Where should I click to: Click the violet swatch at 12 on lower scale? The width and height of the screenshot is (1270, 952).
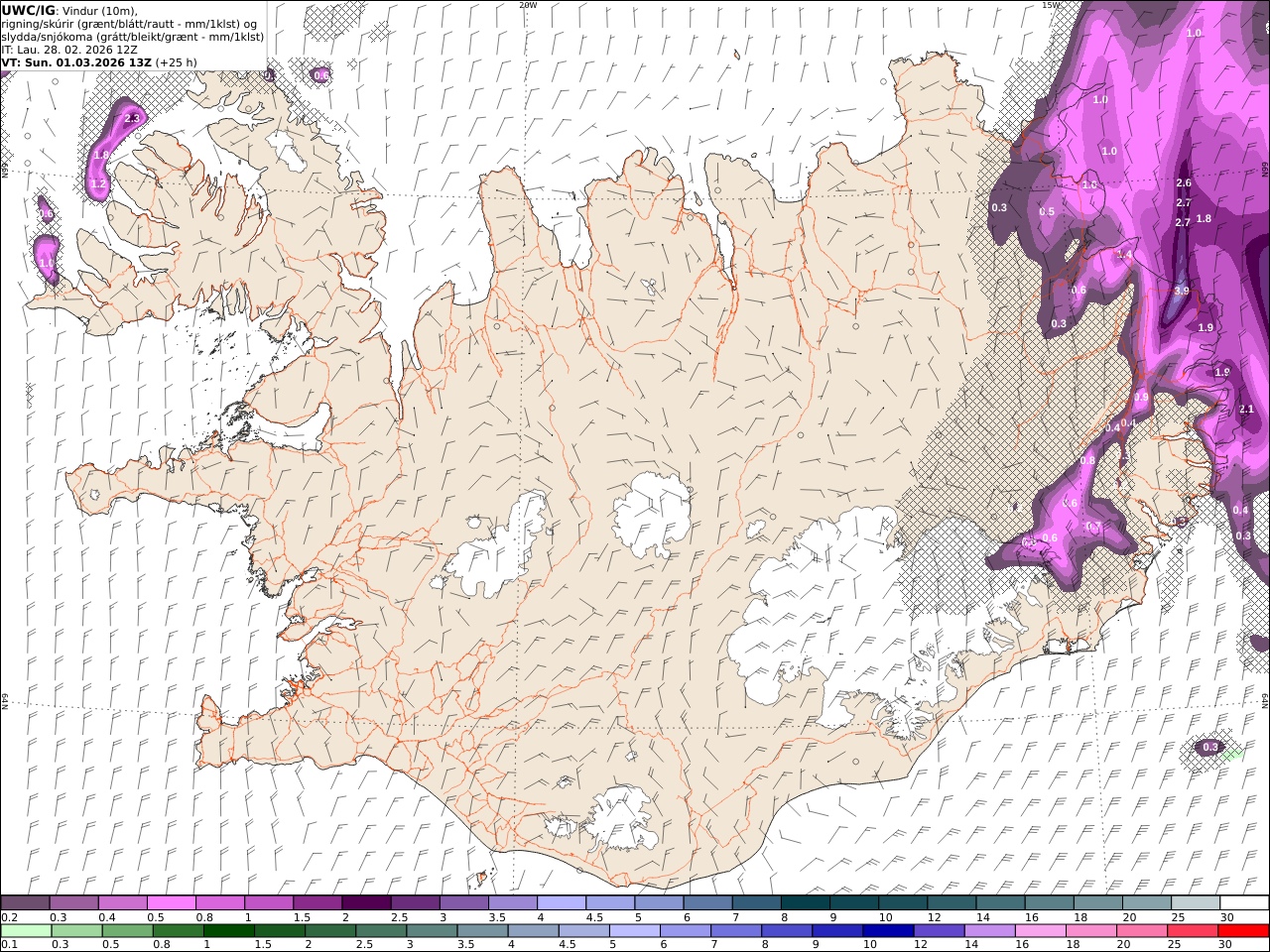click(x=939, y=931)
